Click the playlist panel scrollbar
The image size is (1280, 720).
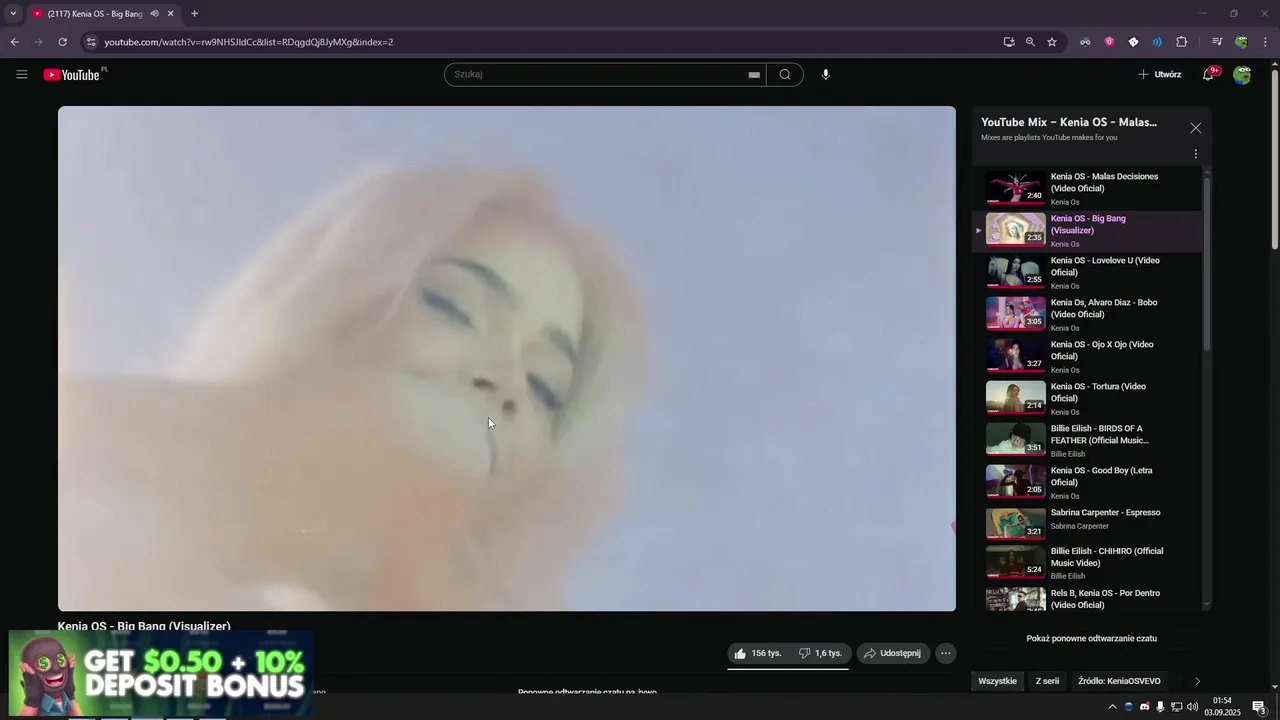[x=1206, y=265]
